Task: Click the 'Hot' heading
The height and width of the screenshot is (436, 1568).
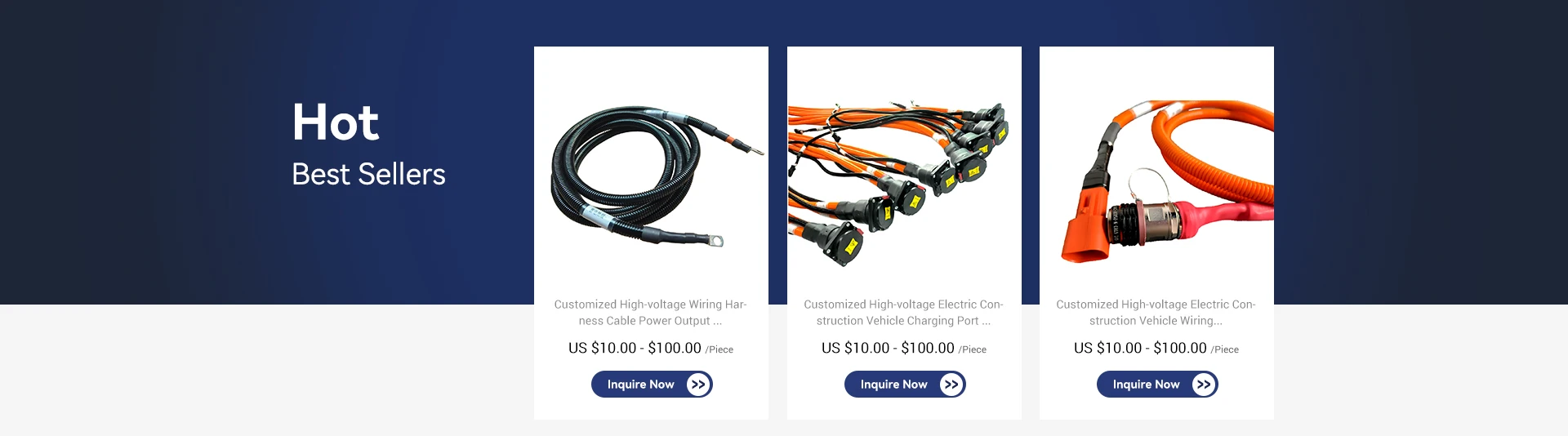Action: [336, 122]
